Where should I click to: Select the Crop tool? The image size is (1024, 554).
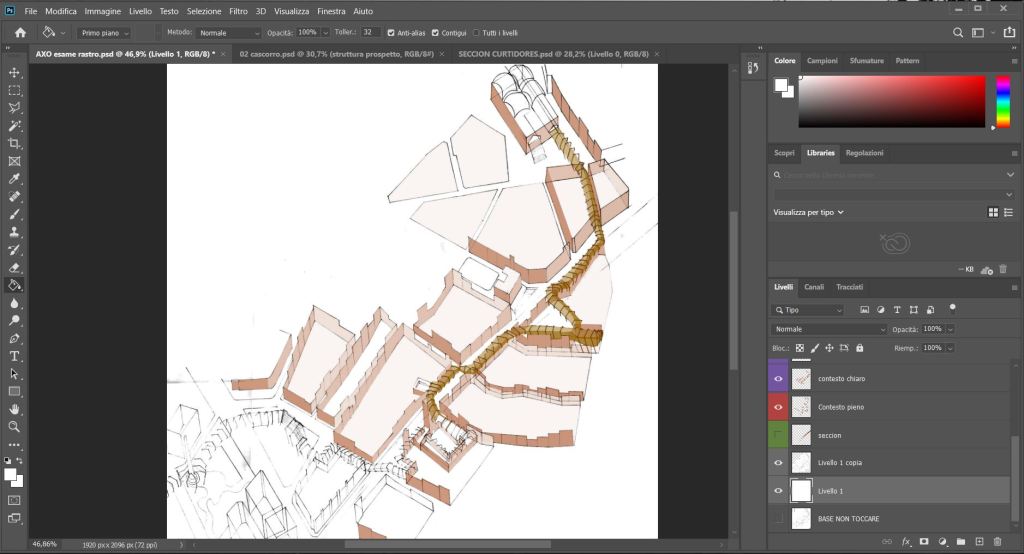[x=14, y=143]
